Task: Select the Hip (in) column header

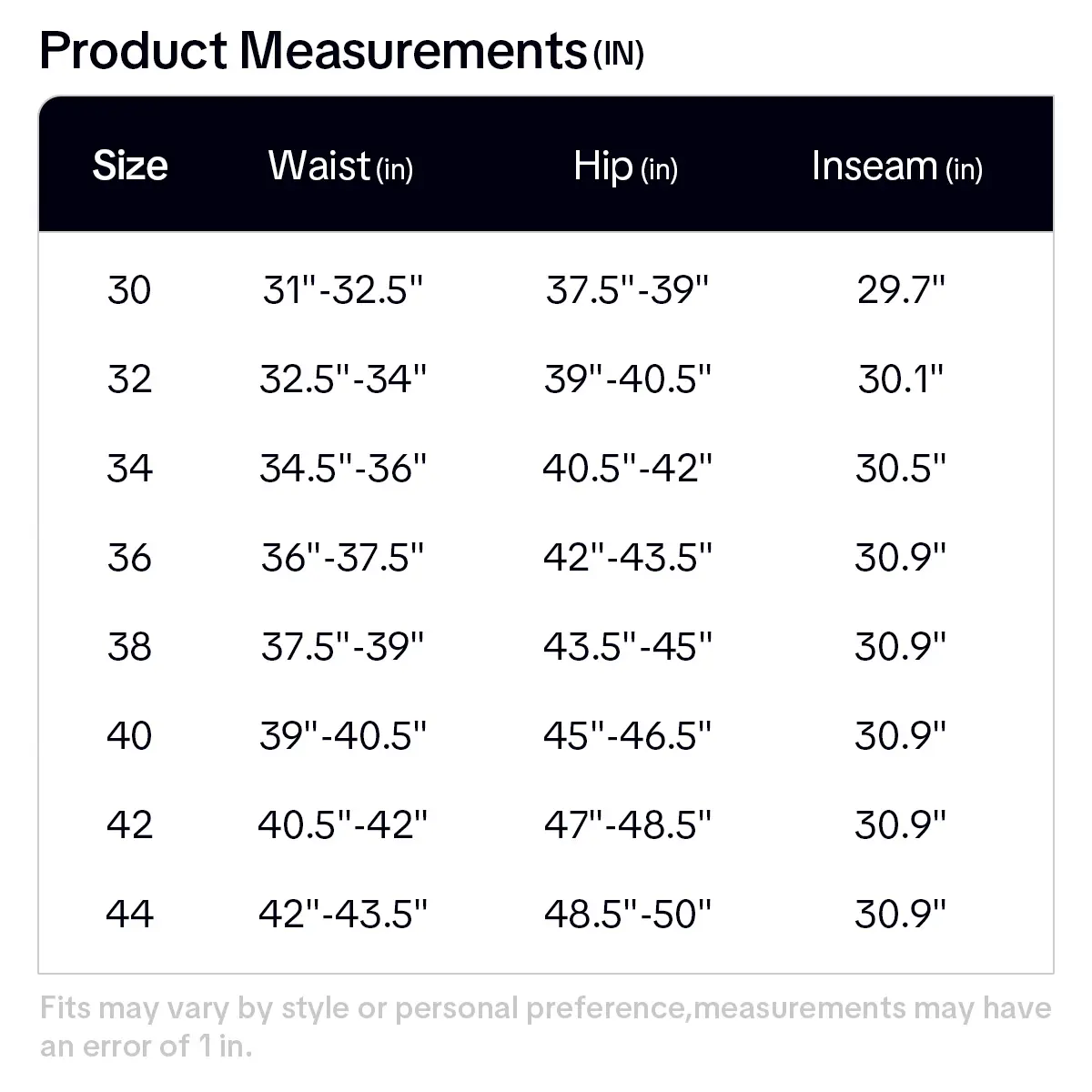Action: [x=625, y=166]
